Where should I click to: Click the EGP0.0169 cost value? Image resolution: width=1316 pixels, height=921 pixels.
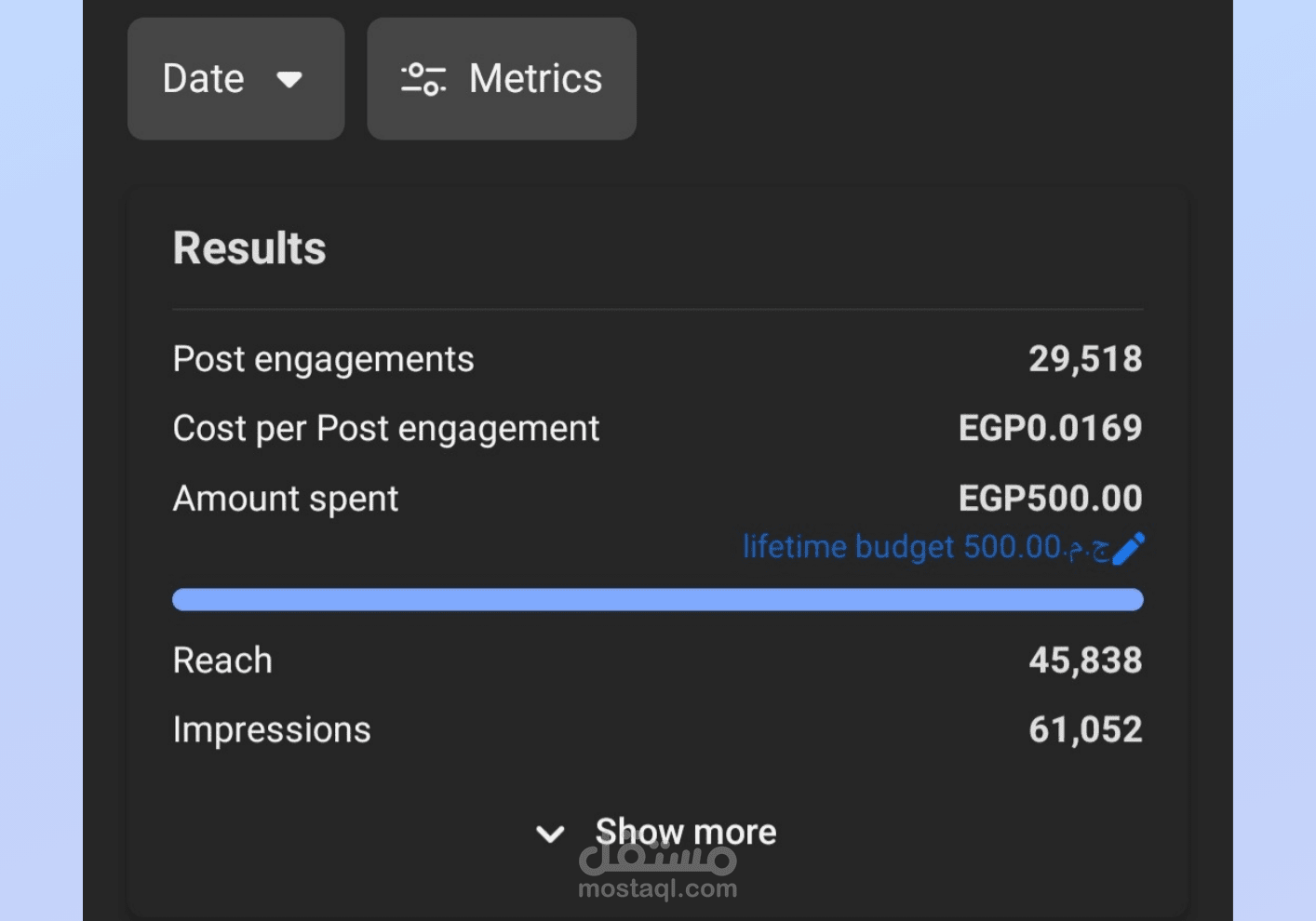click(x=1050, y=429)
